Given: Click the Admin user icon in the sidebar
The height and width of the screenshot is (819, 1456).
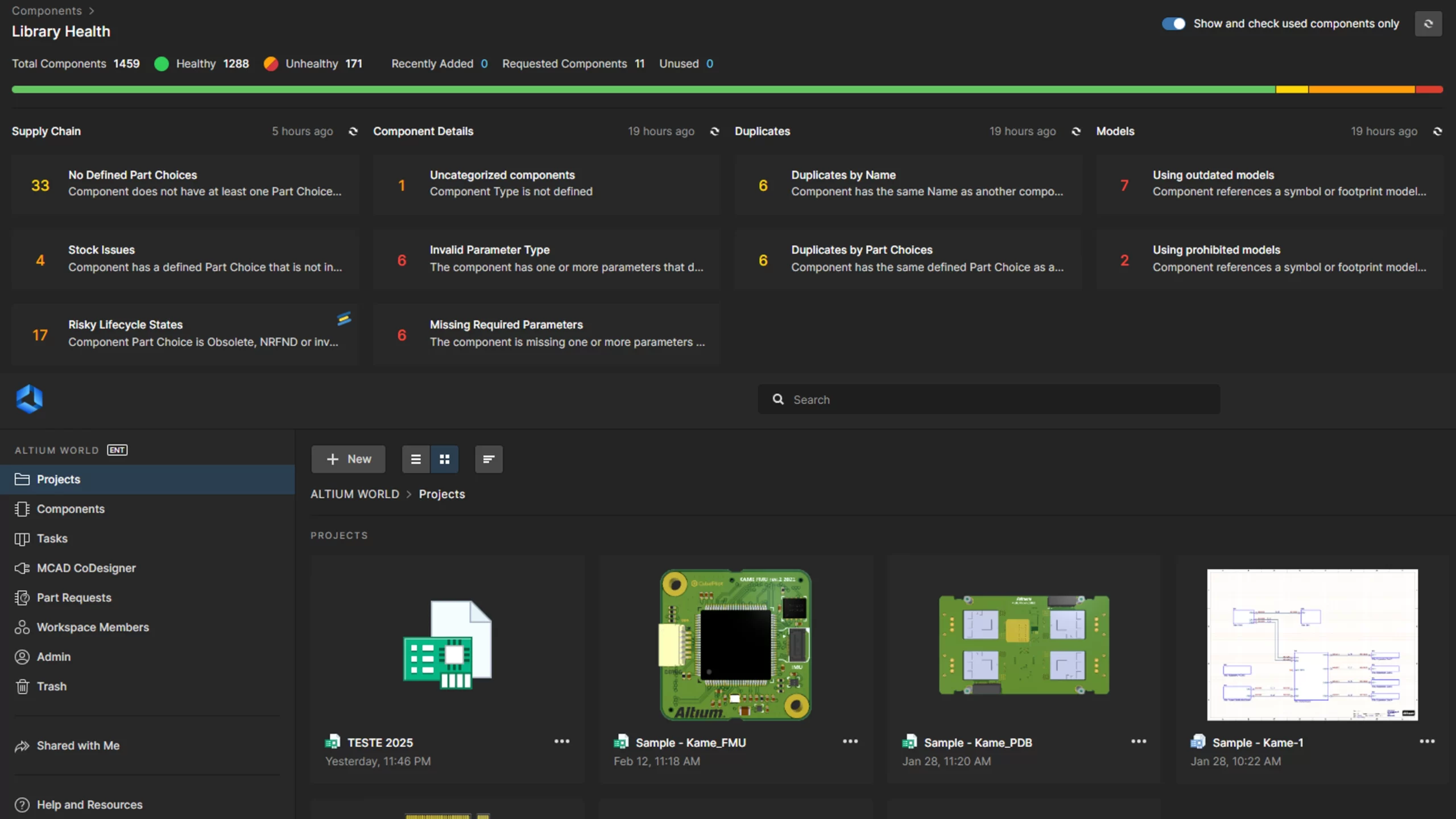Looking at the screenshot, I should point(22,657).
